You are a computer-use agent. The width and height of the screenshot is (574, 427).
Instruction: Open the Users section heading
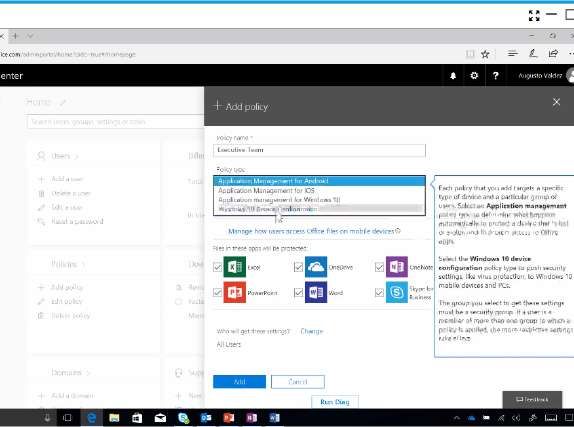62,156
